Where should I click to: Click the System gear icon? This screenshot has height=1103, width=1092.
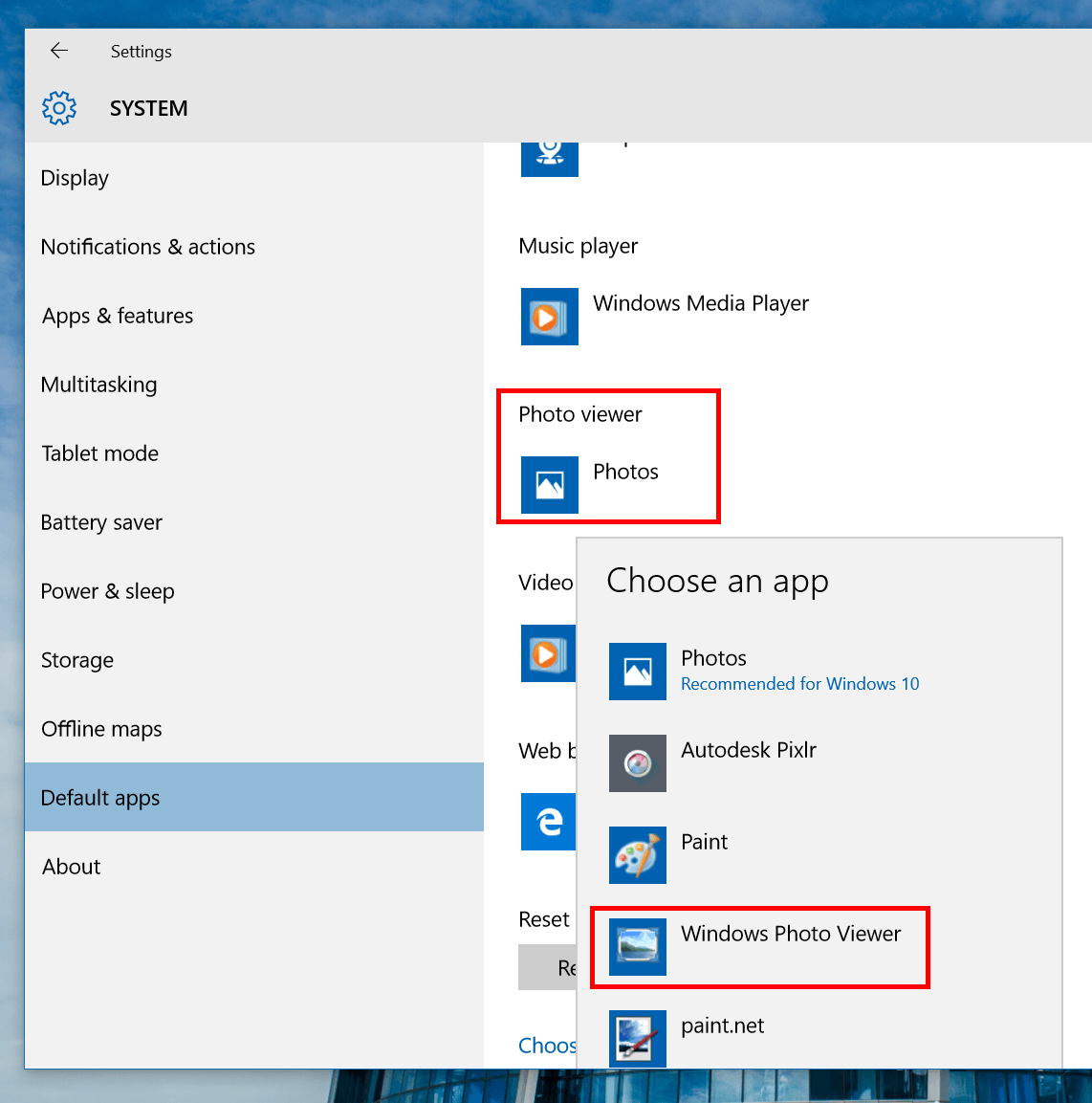(59, 108)
